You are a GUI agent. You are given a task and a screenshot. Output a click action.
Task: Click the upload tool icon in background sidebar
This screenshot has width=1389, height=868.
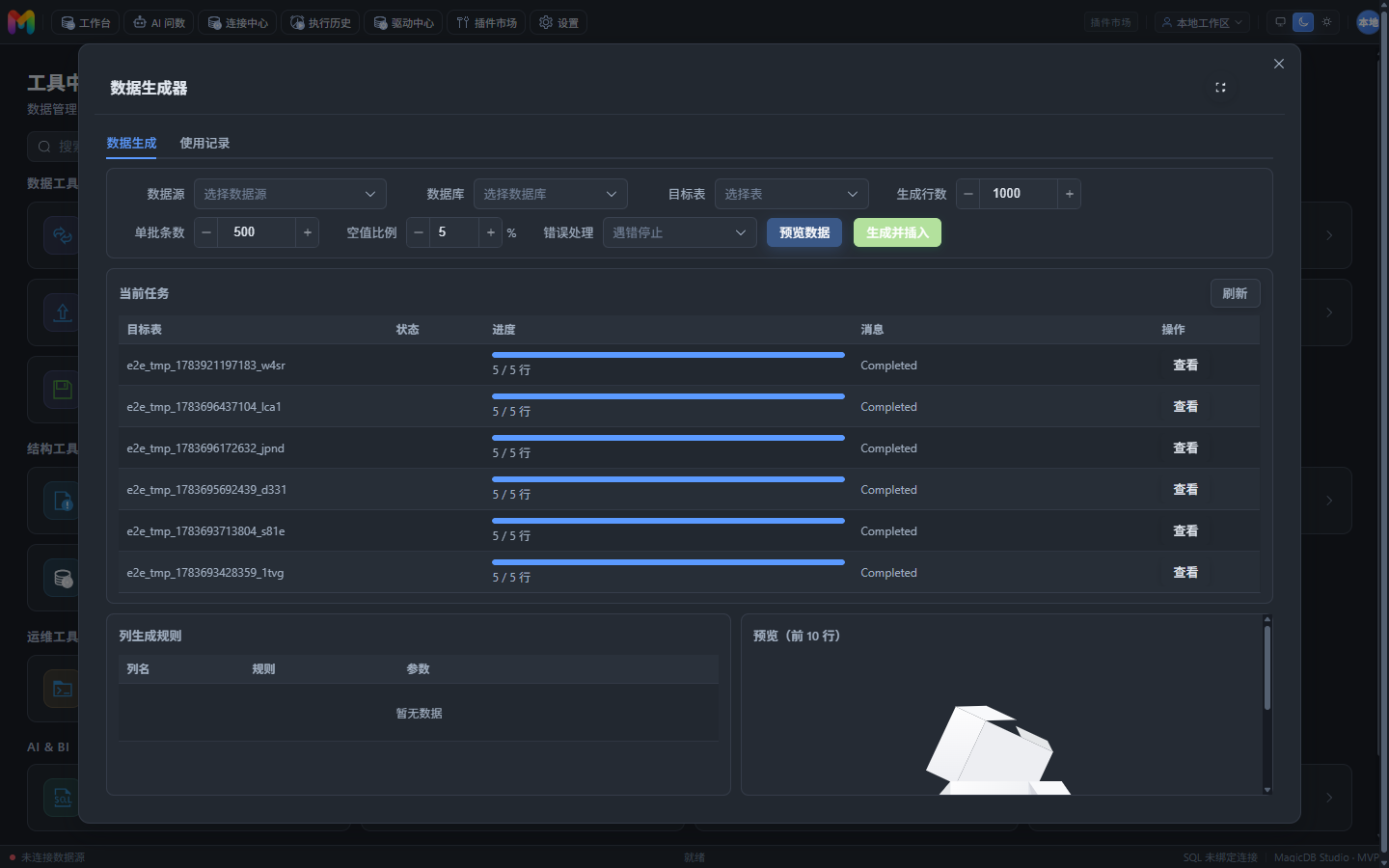[x=63, y=312]
